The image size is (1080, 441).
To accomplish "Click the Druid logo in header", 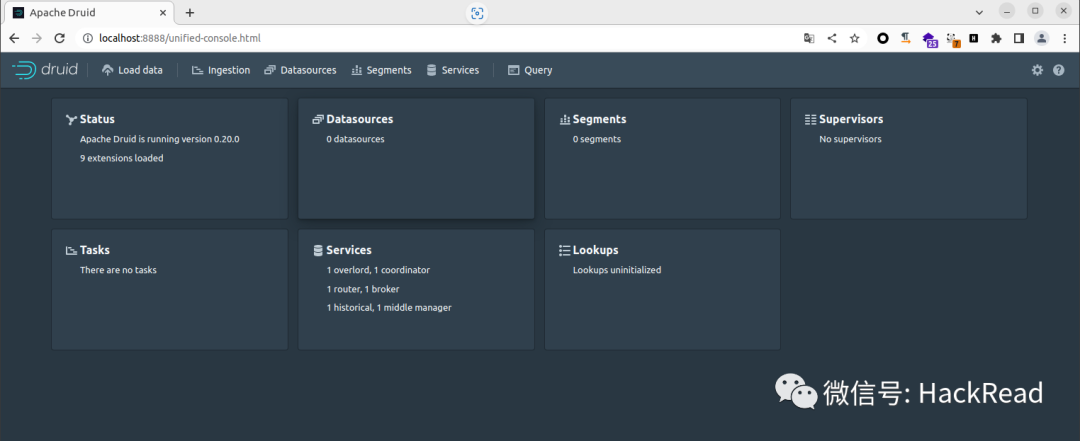I will tap(45, 70).
